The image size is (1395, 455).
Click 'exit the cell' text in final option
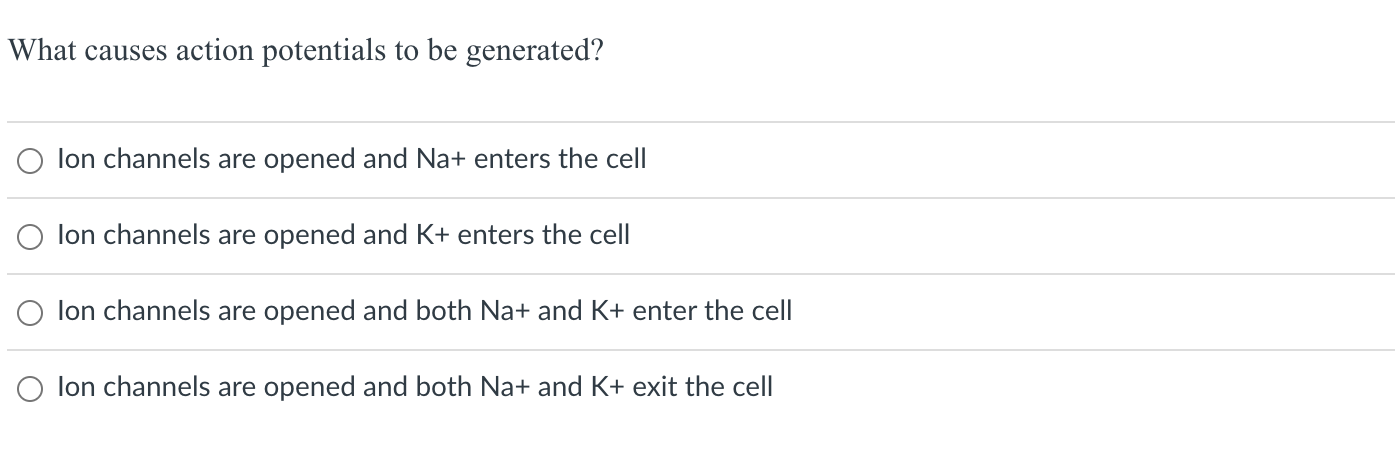coord(703,387)
